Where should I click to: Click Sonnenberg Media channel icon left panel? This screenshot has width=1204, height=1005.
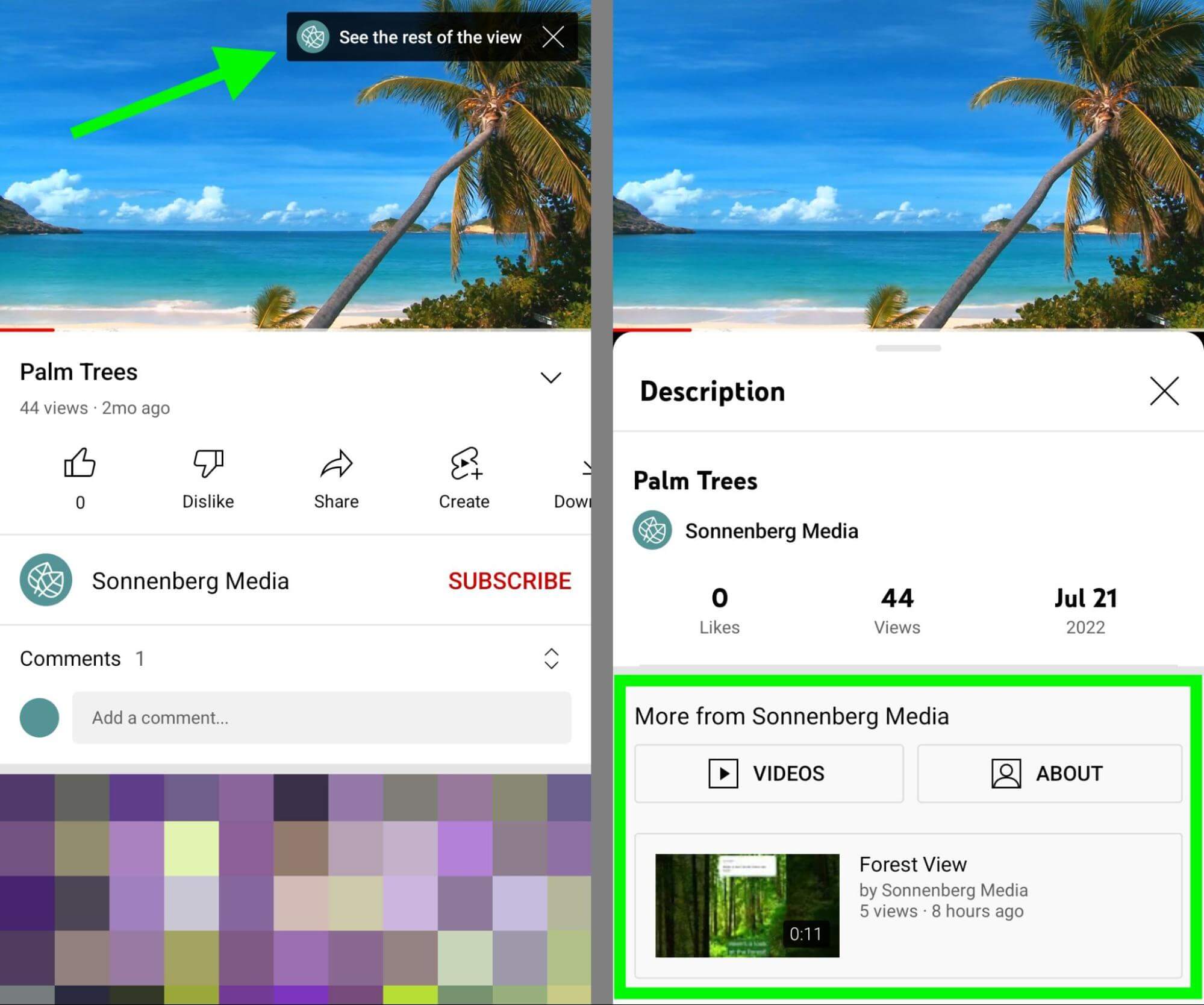[47, 580]
